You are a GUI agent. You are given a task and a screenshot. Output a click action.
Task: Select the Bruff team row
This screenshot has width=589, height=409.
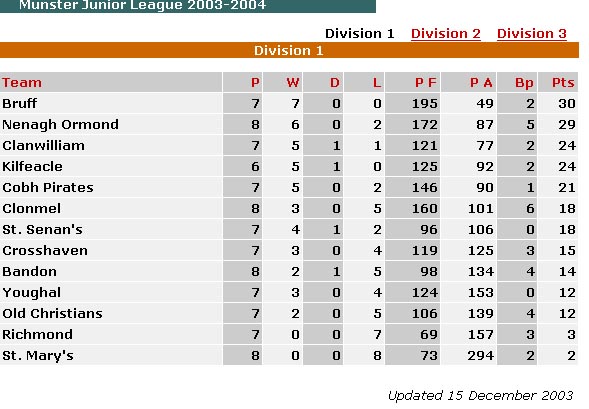(x=289, y=103)
